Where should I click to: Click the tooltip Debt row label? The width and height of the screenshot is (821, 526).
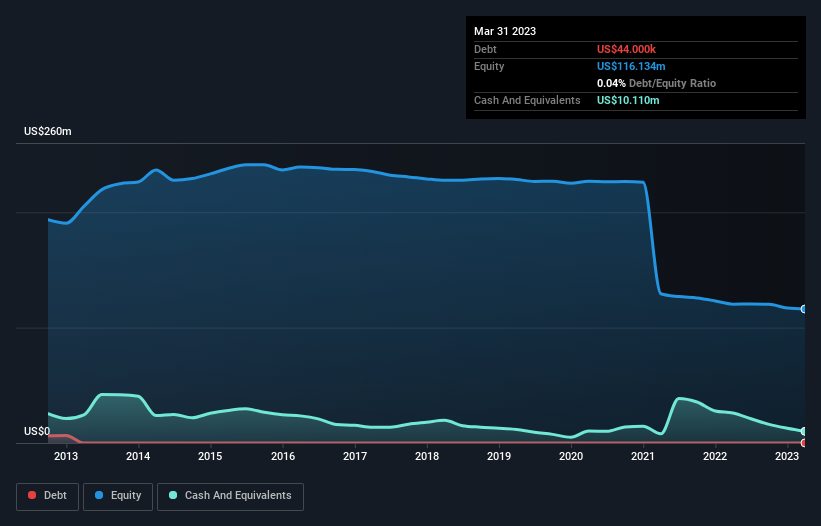[485, 49]
